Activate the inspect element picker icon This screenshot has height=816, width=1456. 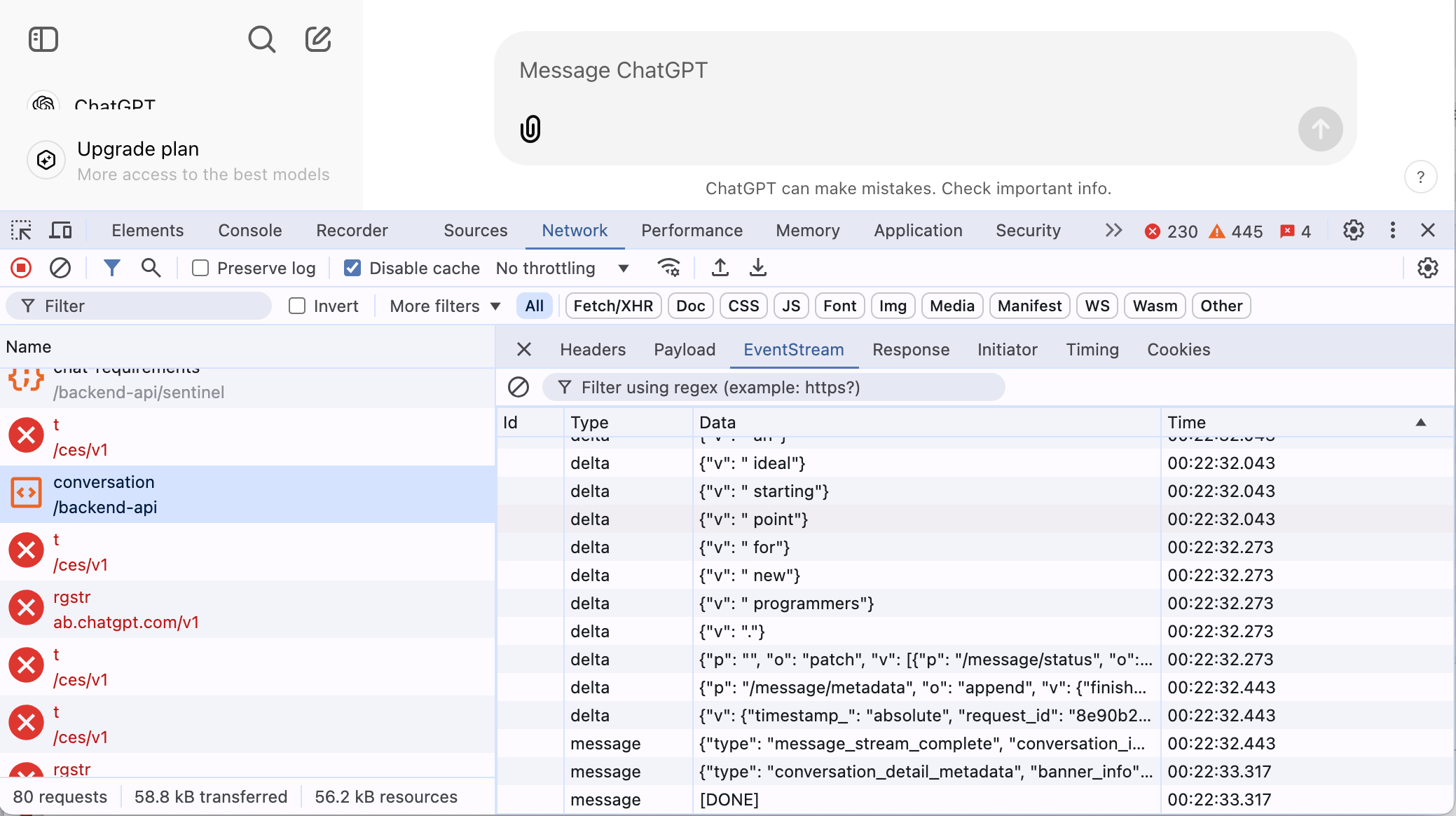(x=21, y=231)
